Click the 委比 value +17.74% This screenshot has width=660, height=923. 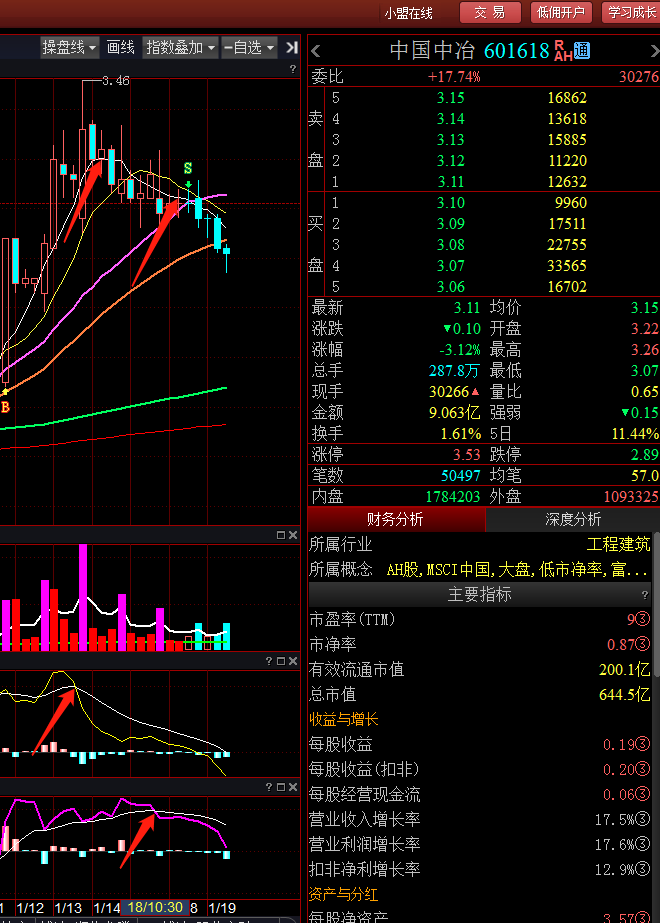point(453,77)
